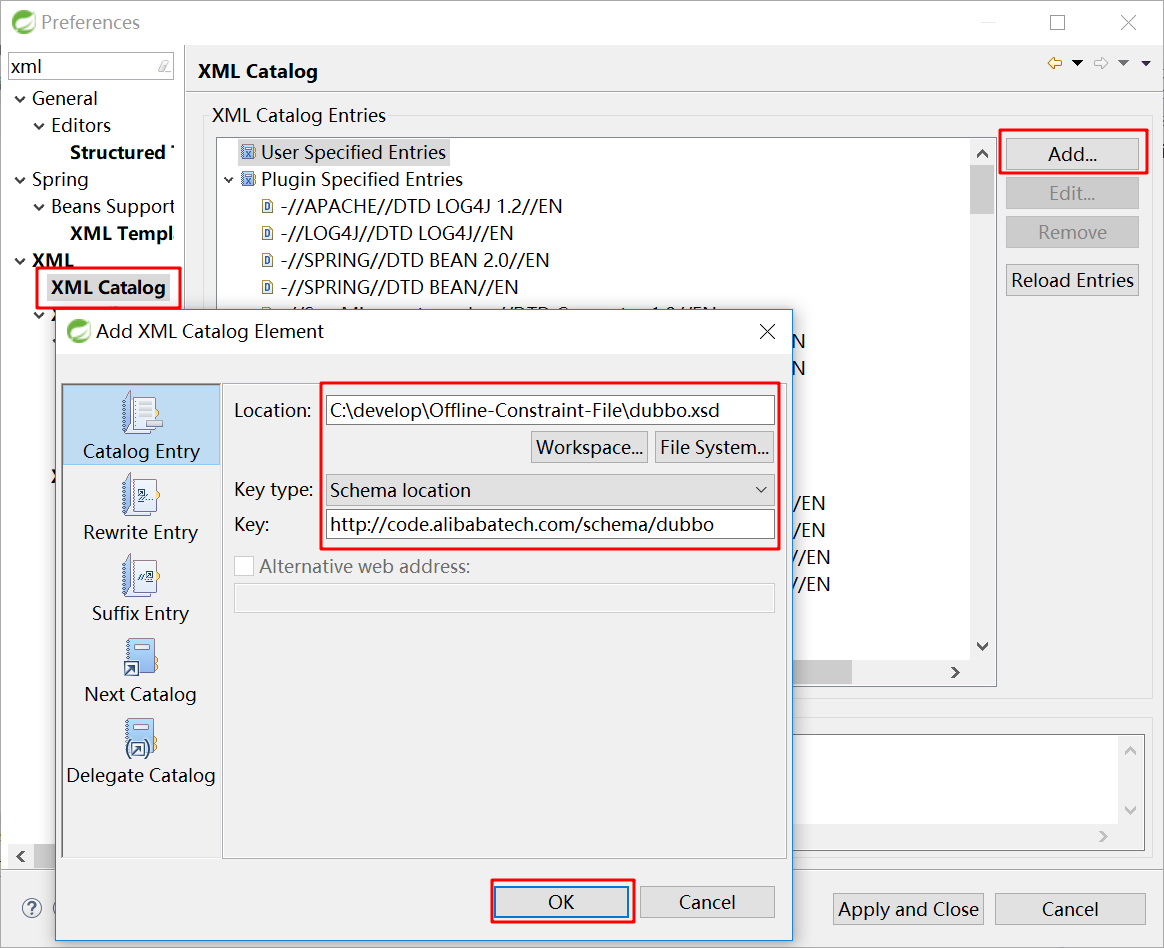Click the forward navigation arrow in Preferences

1101,63
